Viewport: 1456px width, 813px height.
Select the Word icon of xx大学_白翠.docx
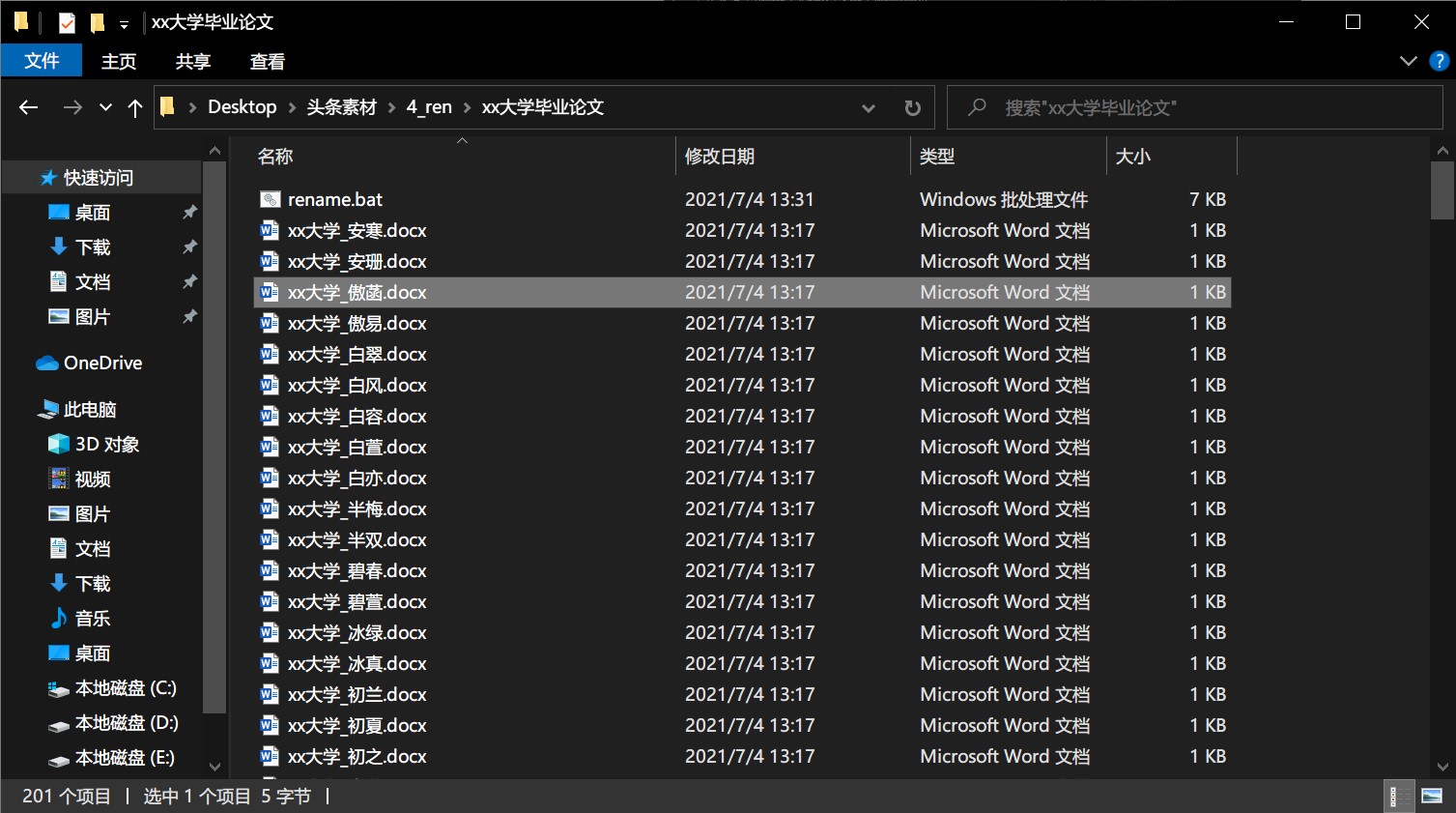point(270,354)
